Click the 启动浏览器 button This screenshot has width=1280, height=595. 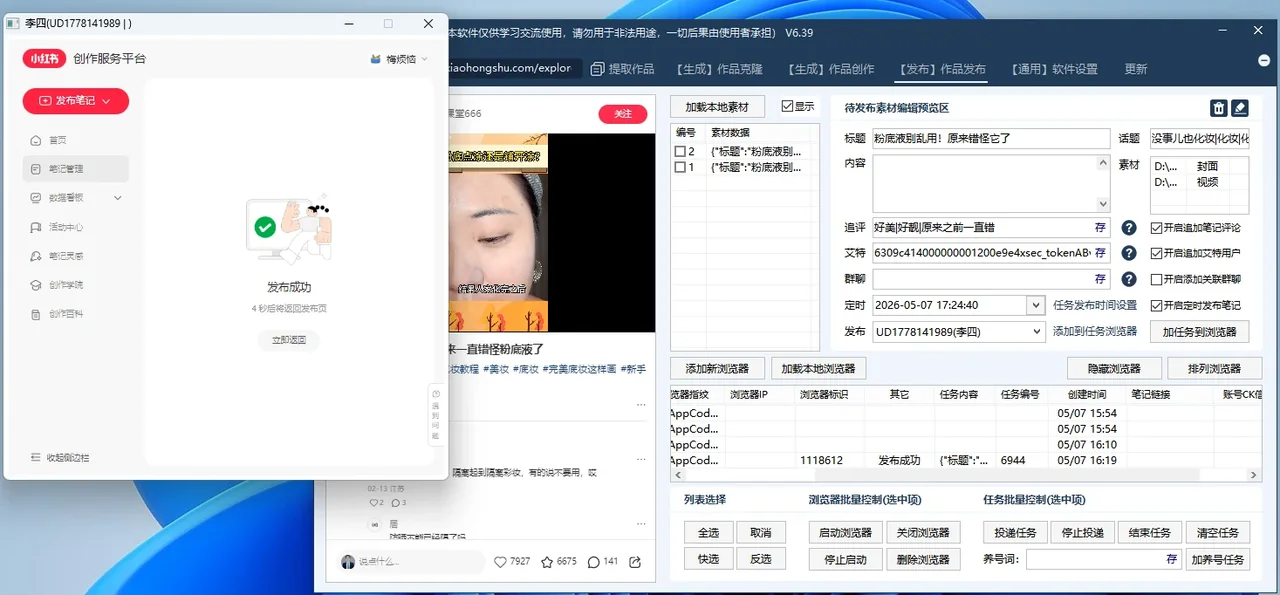(x=846, y=532)
